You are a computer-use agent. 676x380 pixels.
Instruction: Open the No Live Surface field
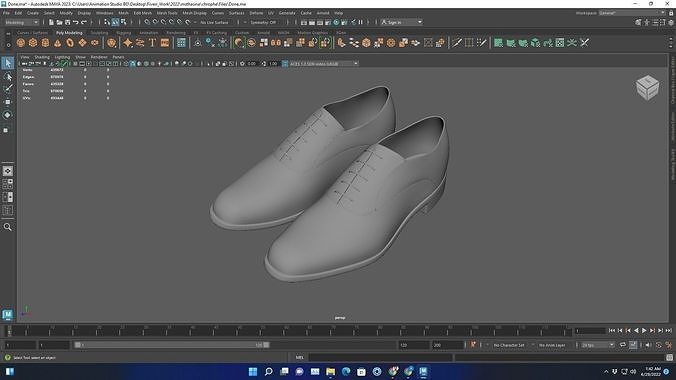point(214,22)
